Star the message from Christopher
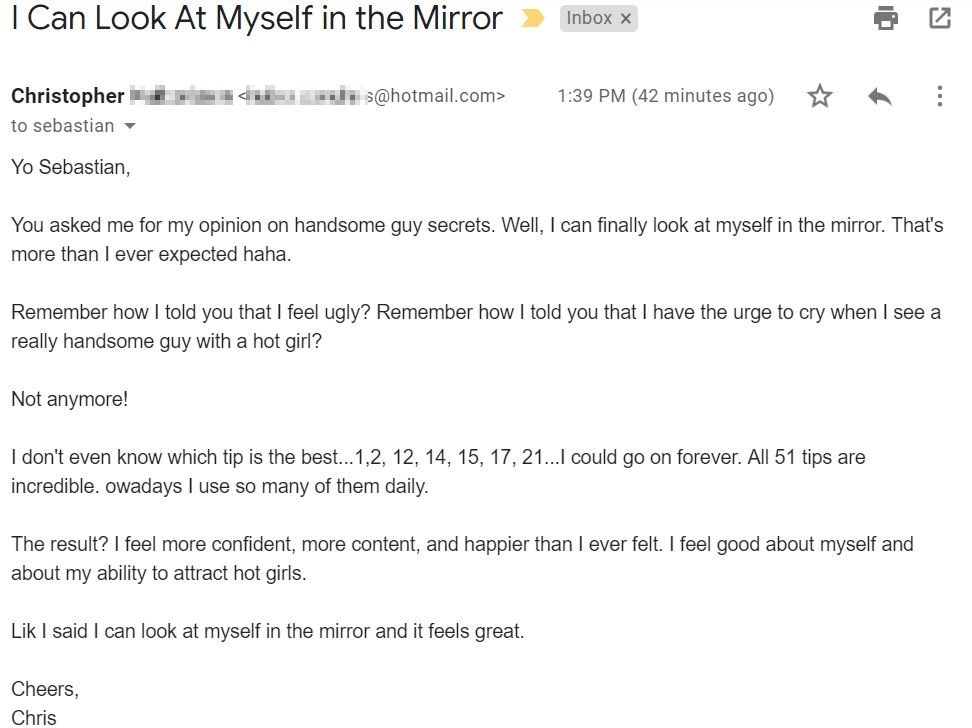Viewport: 972px width, 728px height. [x=820, y=96]
